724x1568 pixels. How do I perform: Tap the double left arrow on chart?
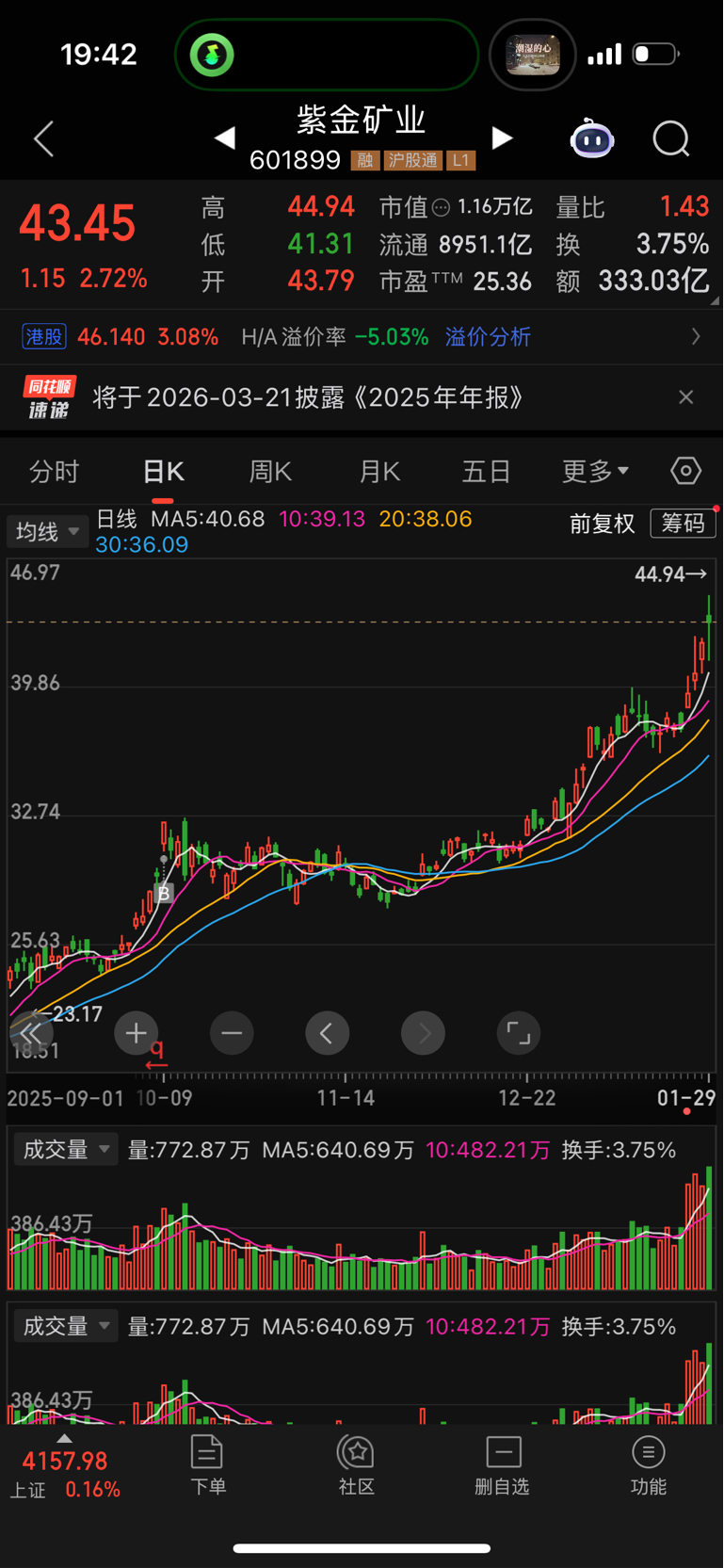coord(30,1033)
